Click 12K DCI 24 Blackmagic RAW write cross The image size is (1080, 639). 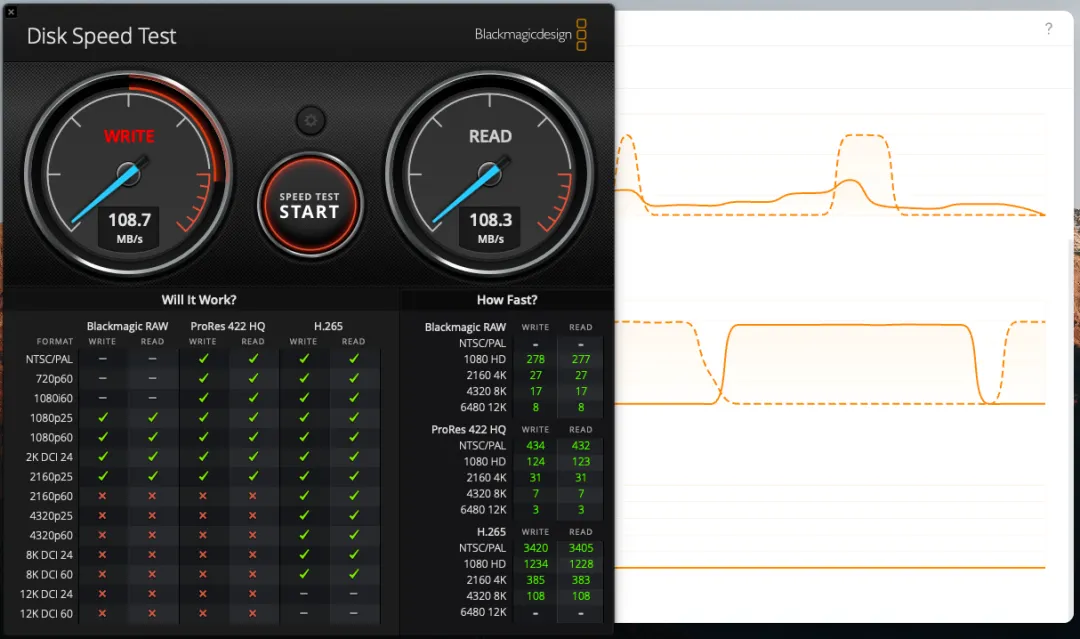click(x=103, y=594)
